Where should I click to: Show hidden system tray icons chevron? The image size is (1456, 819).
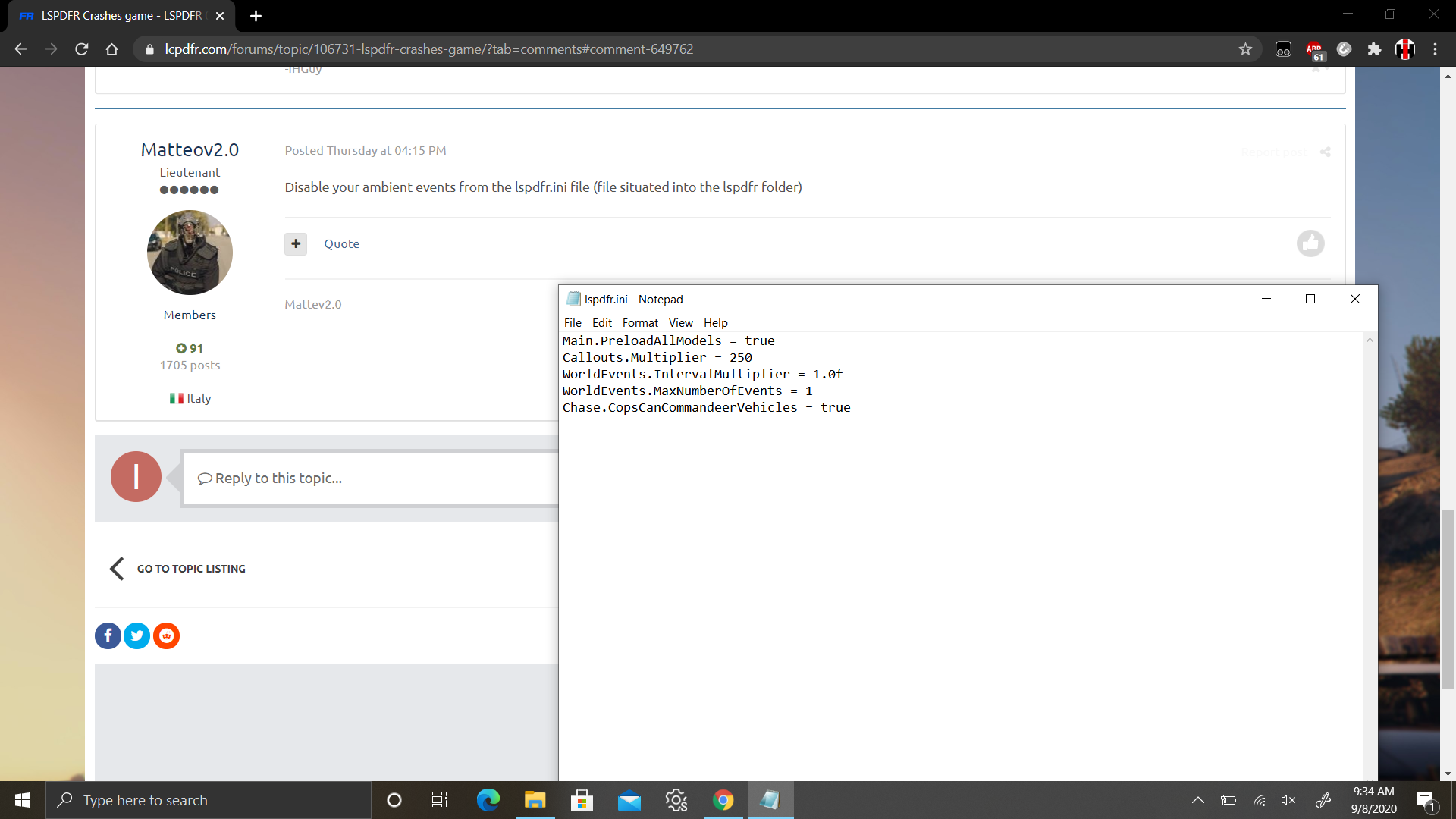[x=1197, y=800]
